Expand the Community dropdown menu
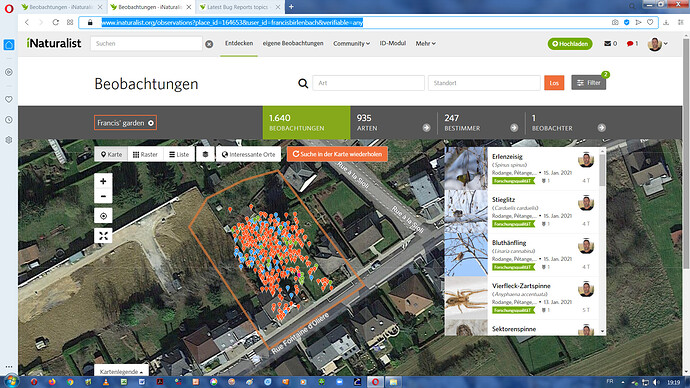The height and width of the screenshot is (388, 690). tap(351, 44)
